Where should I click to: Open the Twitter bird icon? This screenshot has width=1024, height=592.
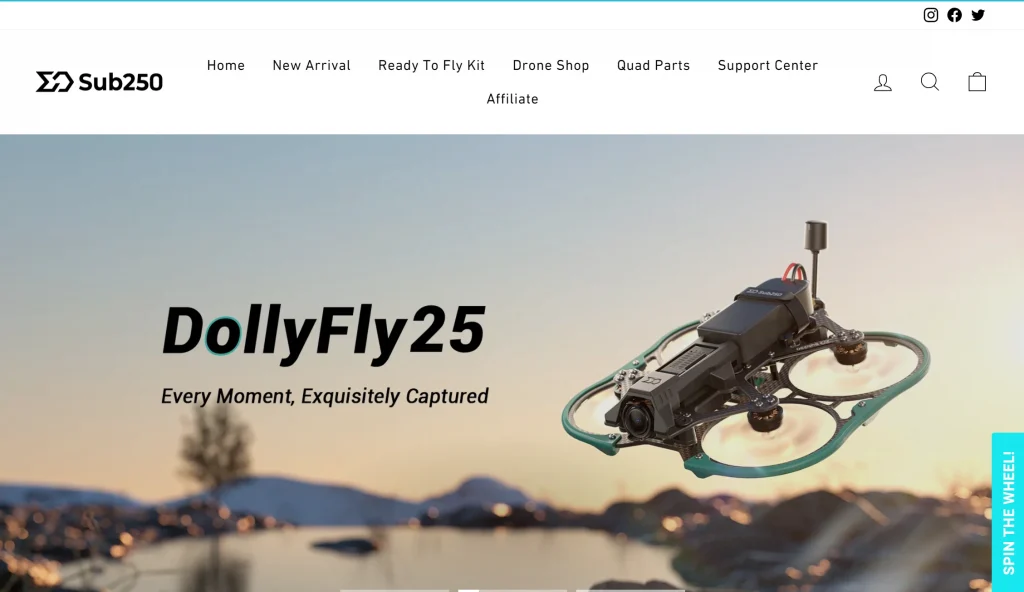click(978, 15)
